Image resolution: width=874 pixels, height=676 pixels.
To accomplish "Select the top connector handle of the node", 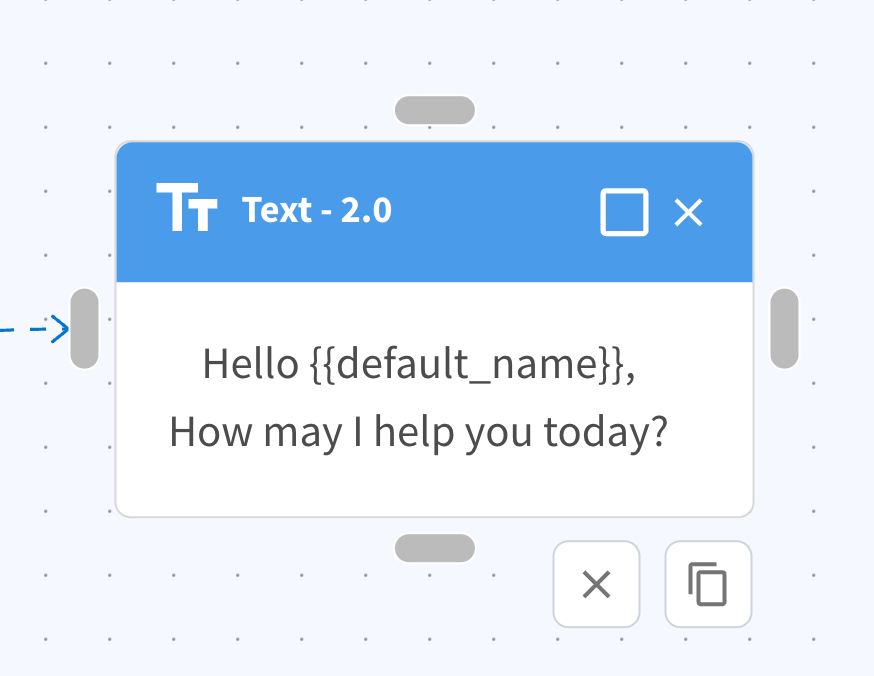I will point(435,110).
